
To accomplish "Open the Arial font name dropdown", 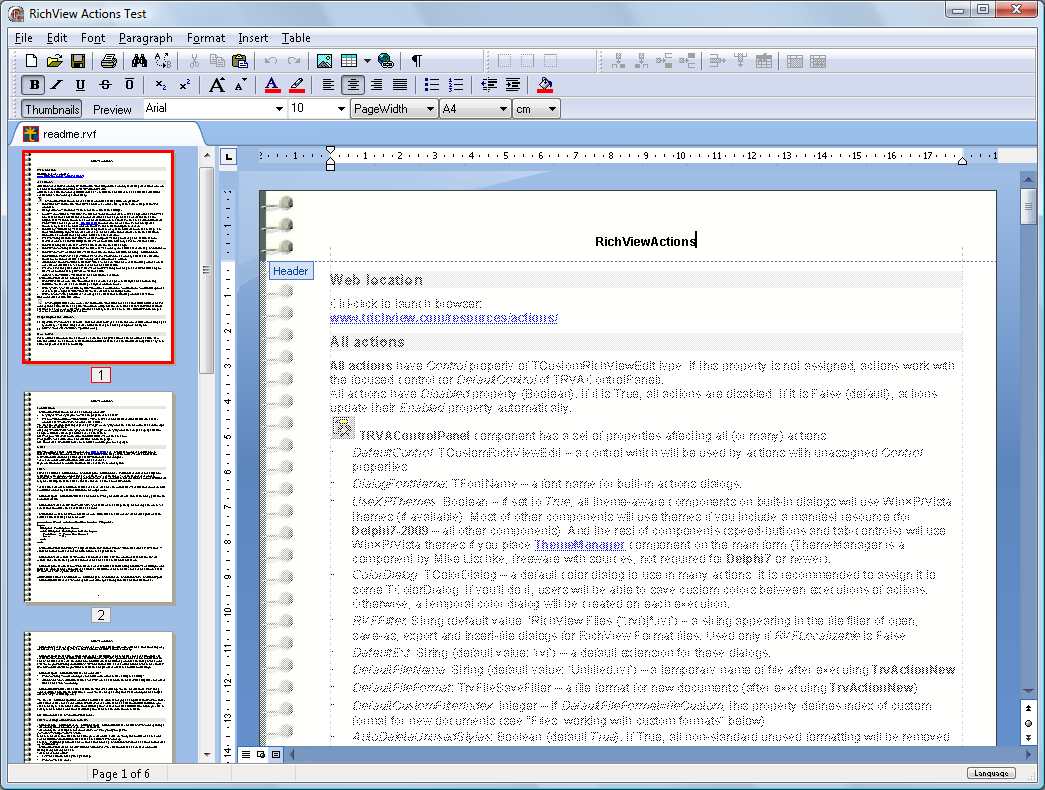I will pyautogui.click(x=279, y=109).
